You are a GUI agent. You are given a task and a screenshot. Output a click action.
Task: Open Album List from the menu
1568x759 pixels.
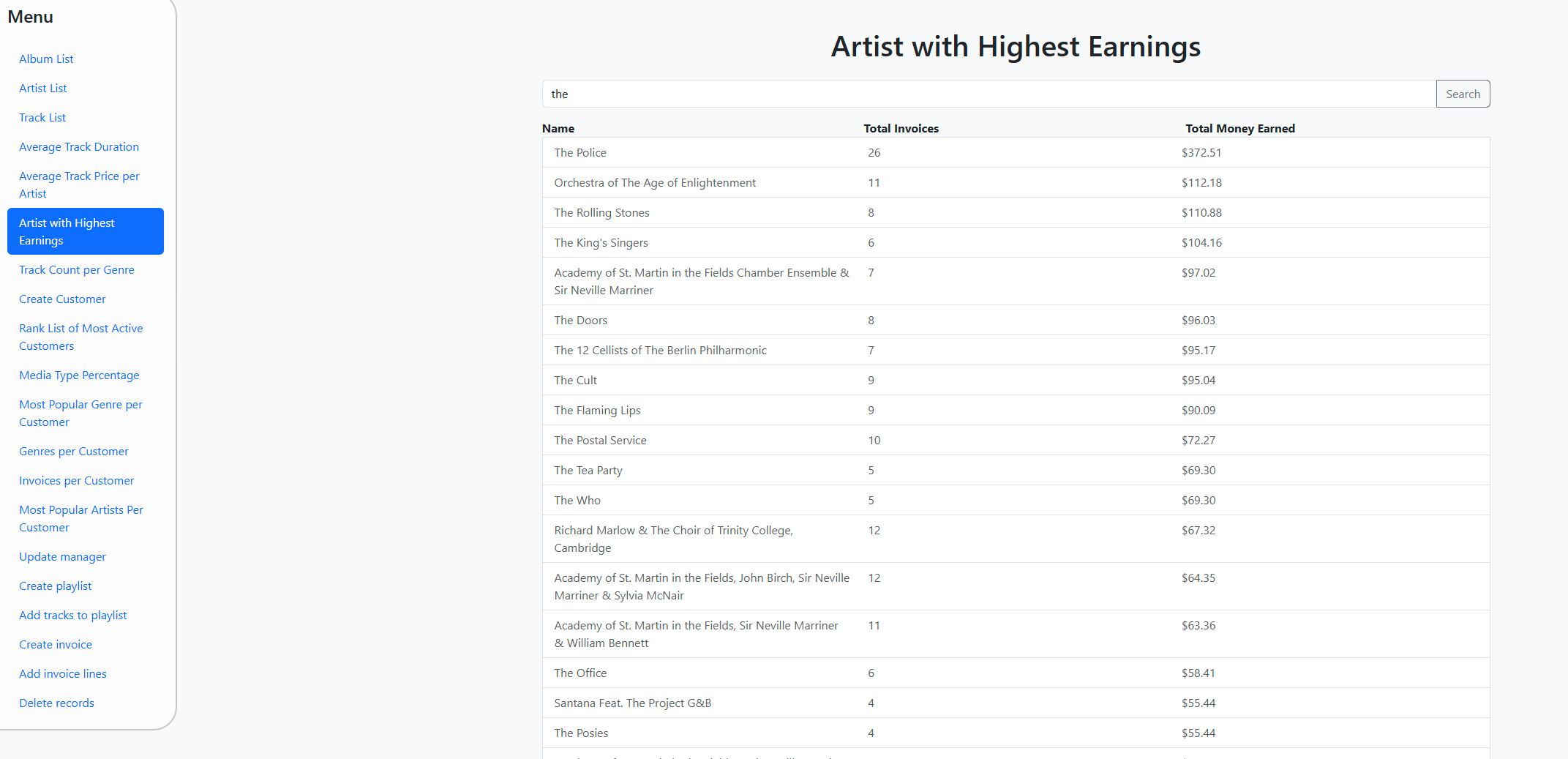coord(46,59)
